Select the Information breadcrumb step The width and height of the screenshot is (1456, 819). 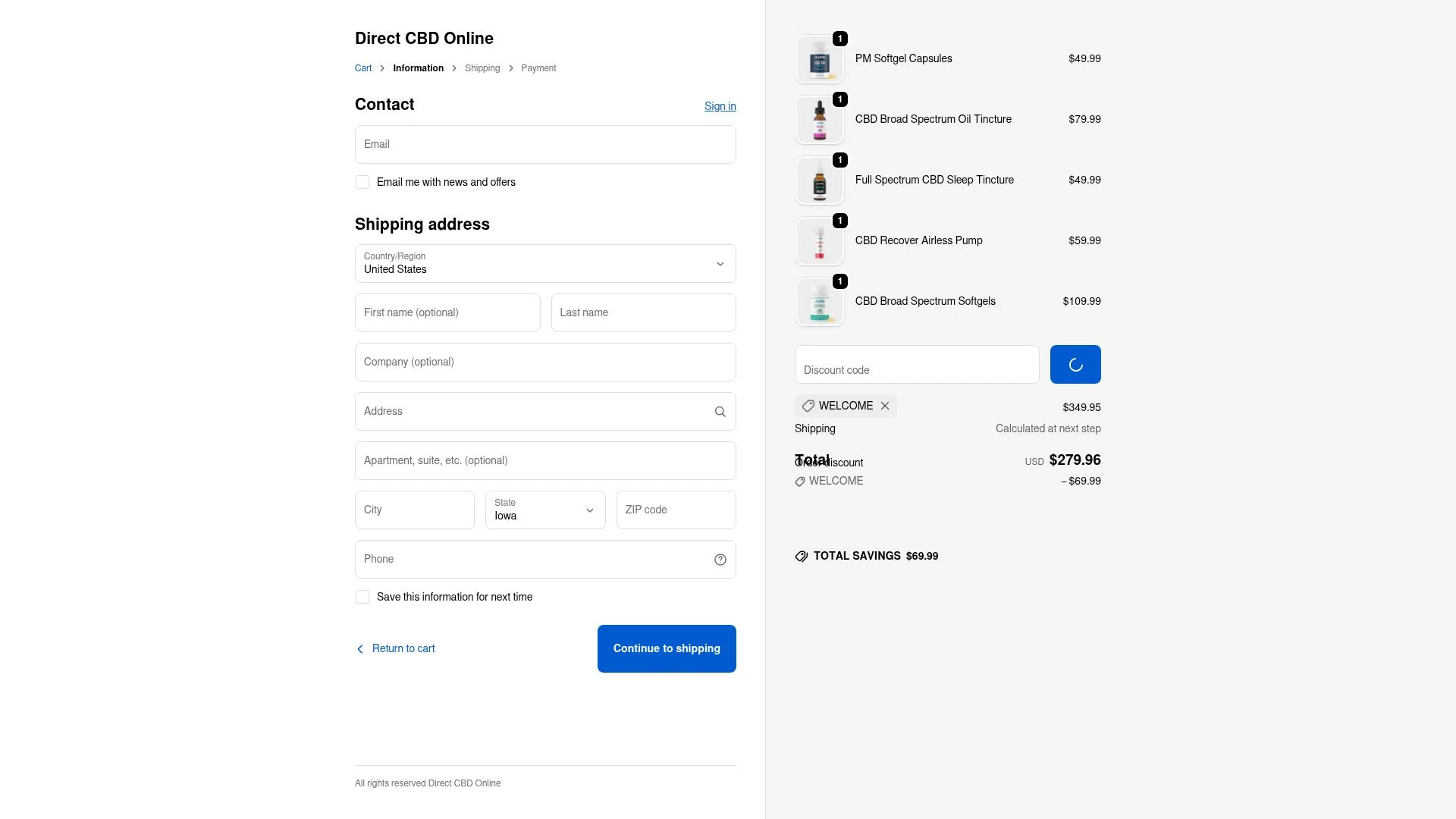coord(418,67)
